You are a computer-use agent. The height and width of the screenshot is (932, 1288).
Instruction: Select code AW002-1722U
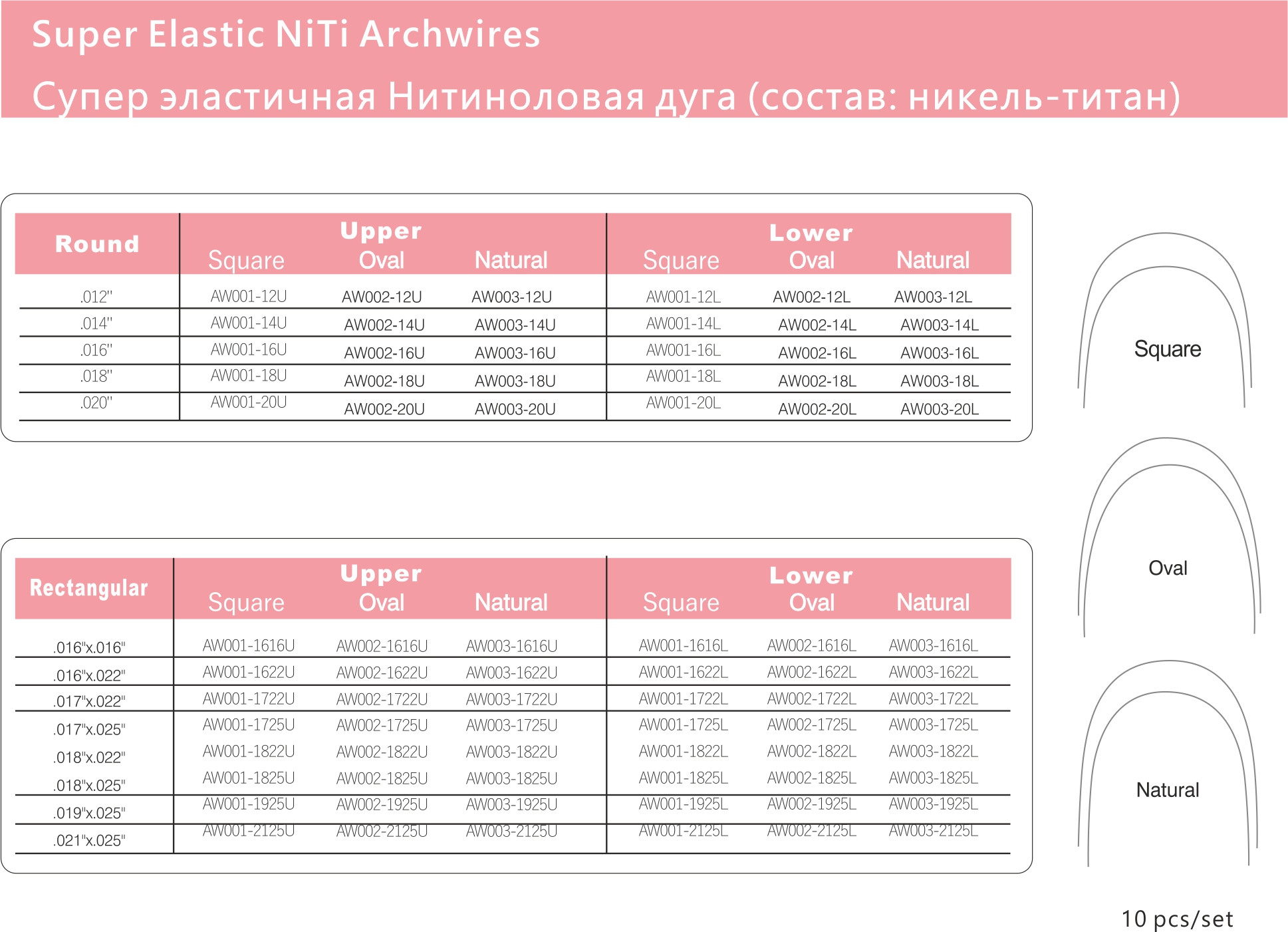382,699
